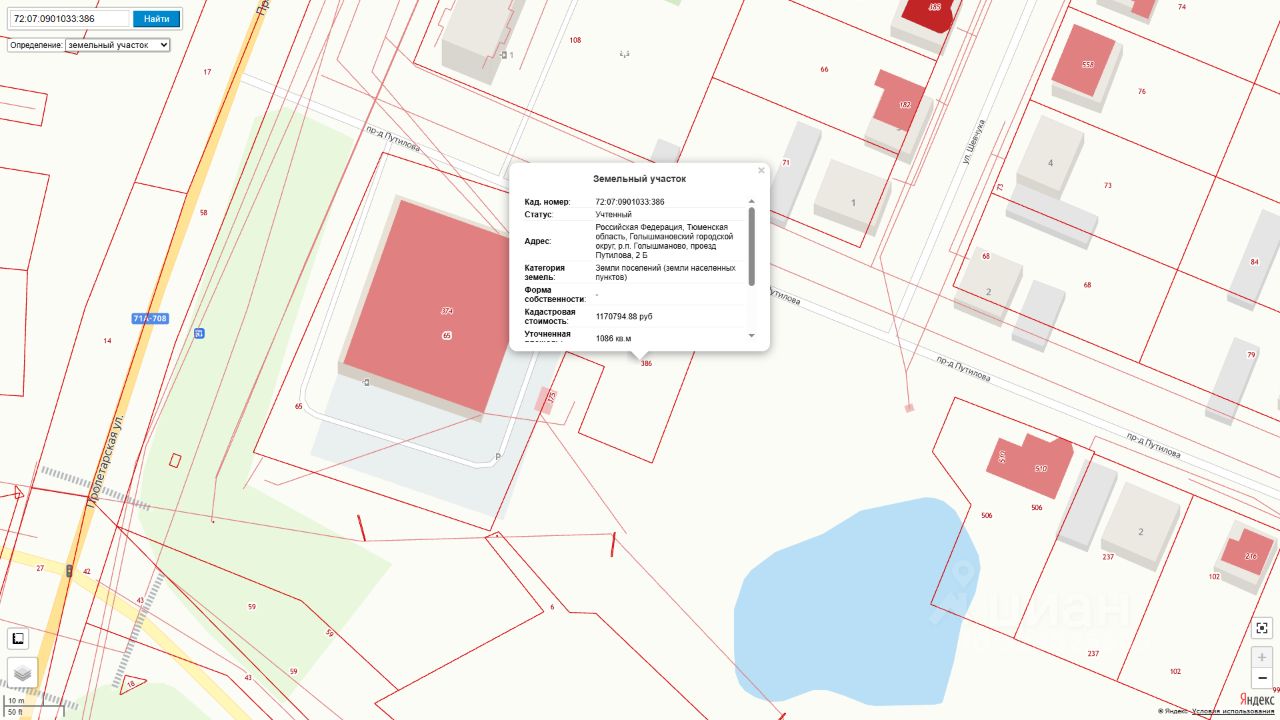Image resolution: width=1280 pixels, height=720 pixels.
Task: Click the cadastral cost 1170794.88 руб
Action: [624, 316]
